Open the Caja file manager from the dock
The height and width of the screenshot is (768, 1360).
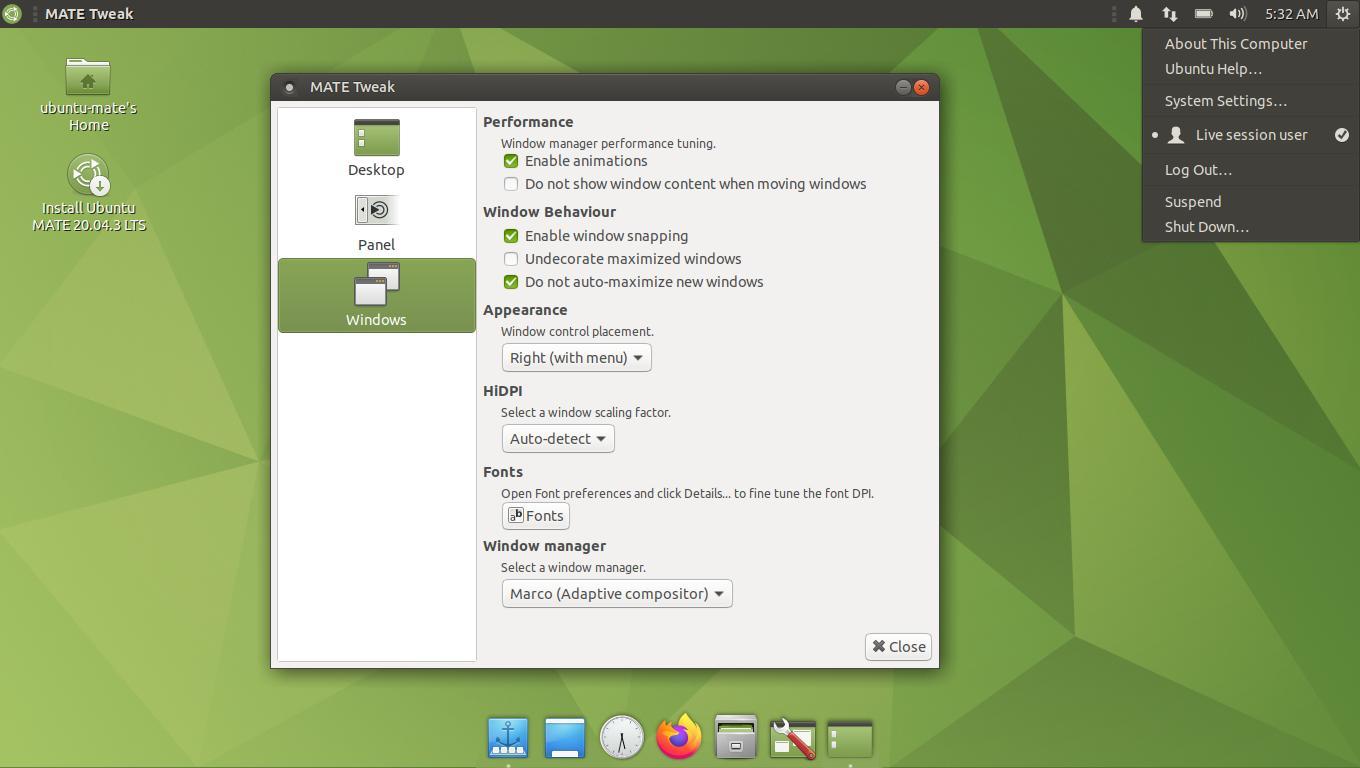735,737
